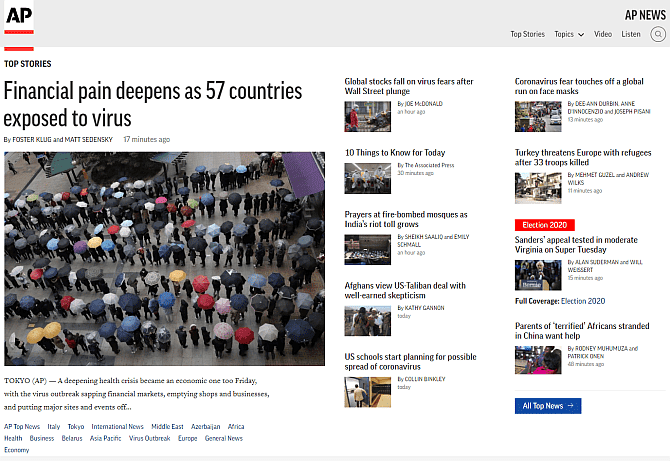
Task: Click the AP NEWS title text
Action: tap(645, 15)
